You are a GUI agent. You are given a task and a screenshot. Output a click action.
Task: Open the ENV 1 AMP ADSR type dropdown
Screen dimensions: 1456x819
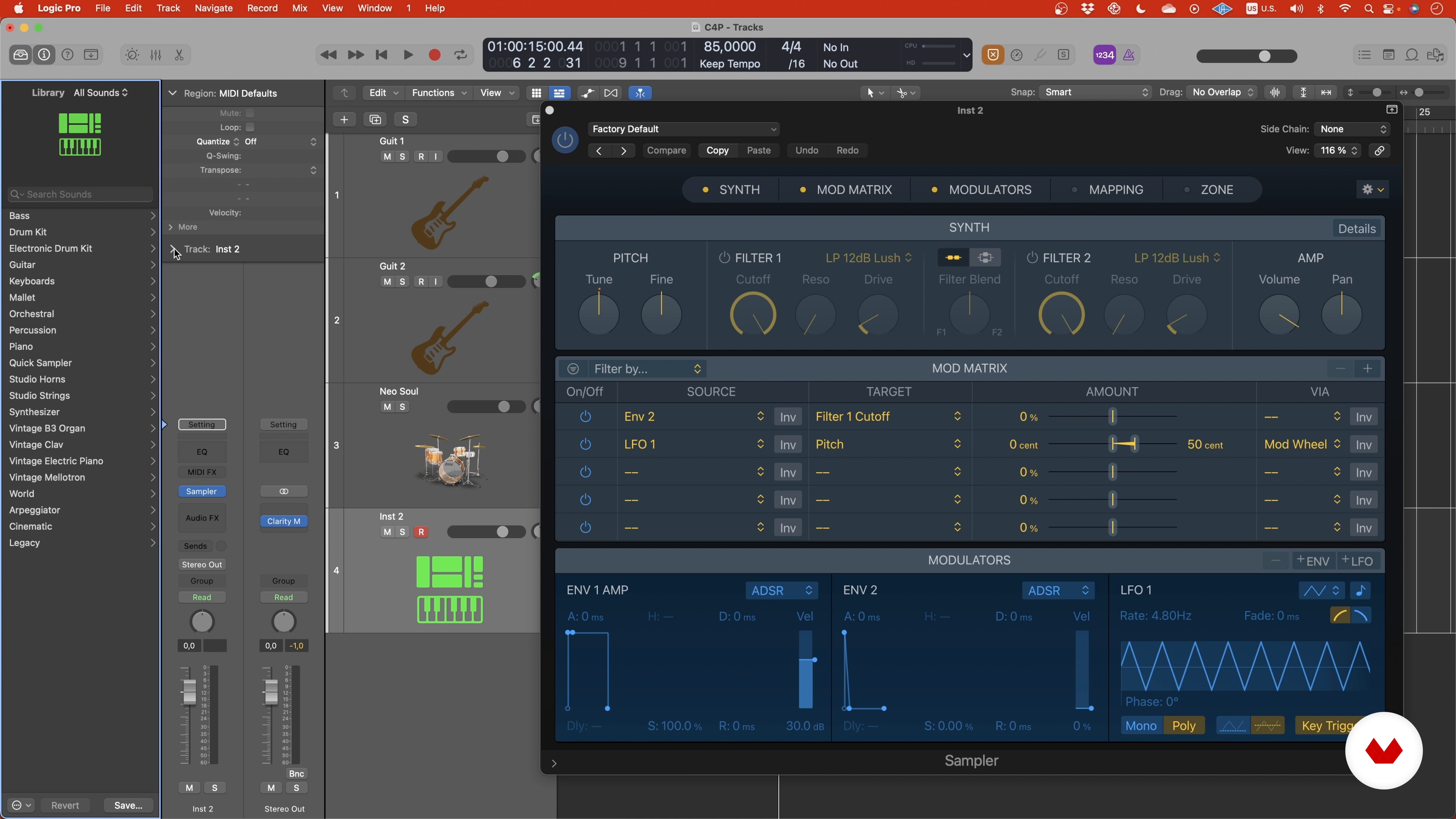[x=782, y=591]
